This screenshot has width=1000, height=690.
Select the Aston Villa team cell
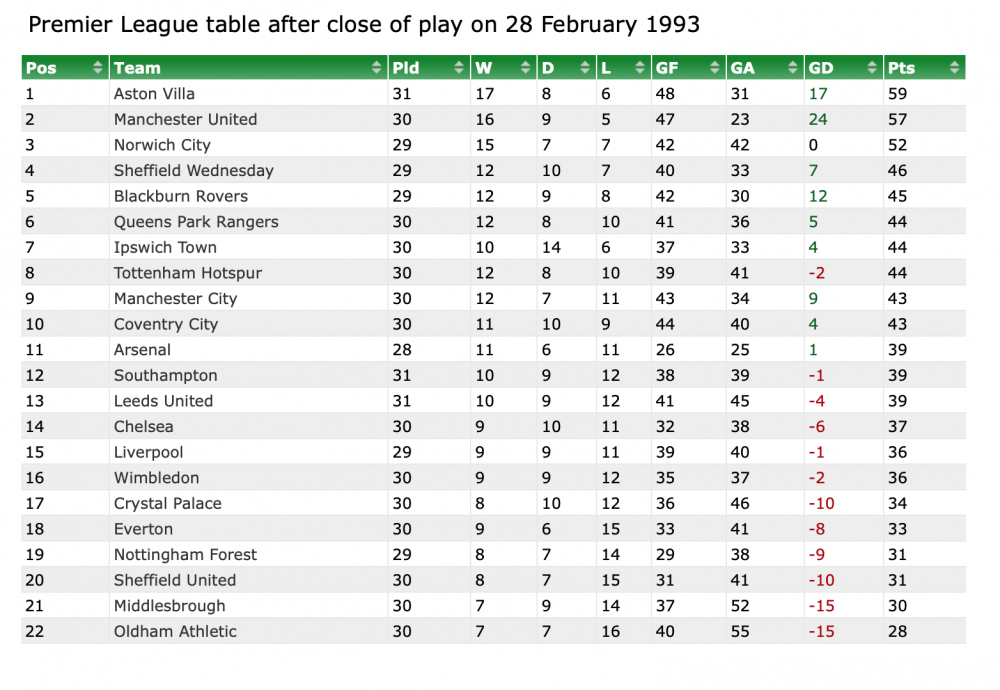[x=154, y=94]
